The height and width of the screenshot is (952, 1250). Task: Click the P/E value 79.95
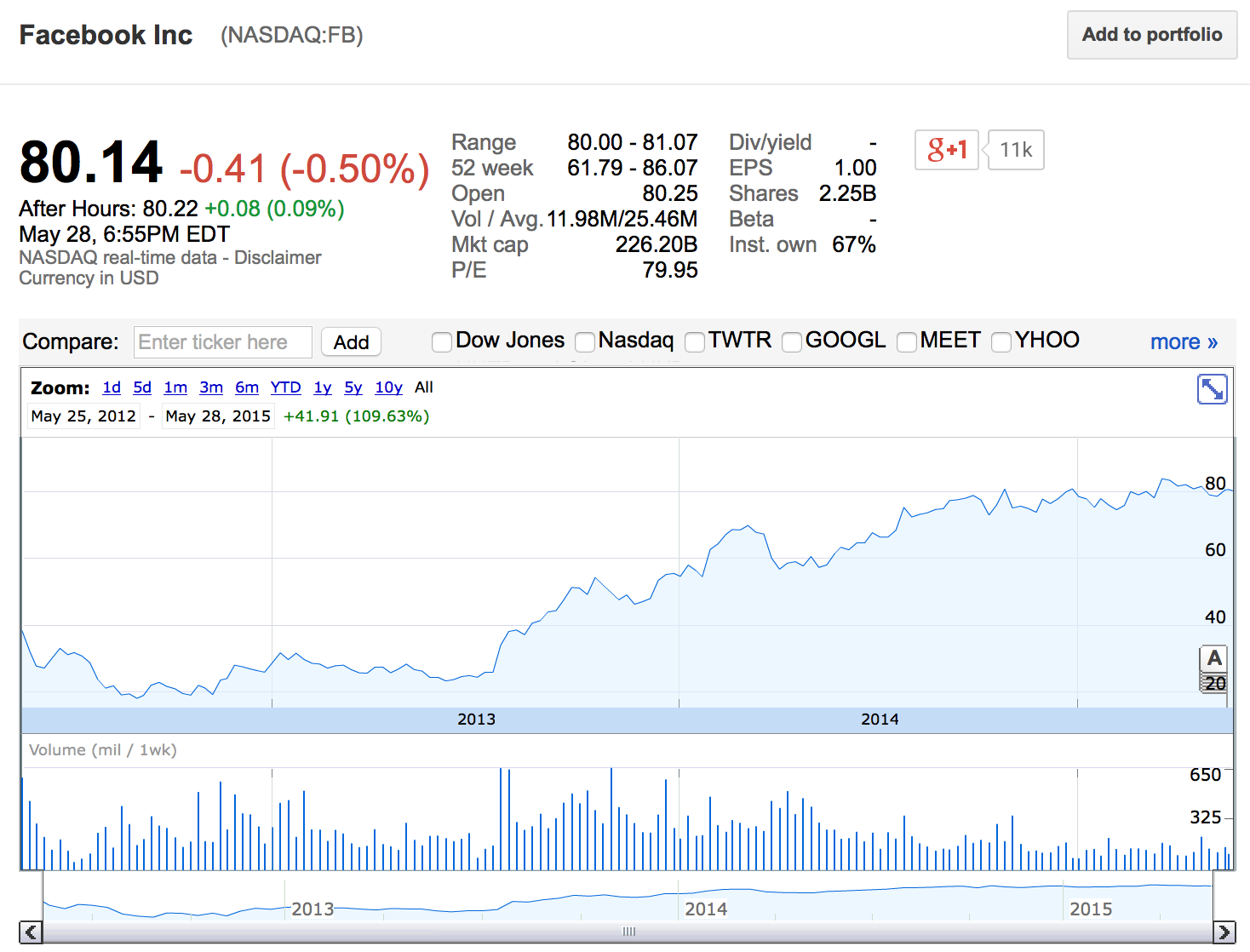[670, 270]
